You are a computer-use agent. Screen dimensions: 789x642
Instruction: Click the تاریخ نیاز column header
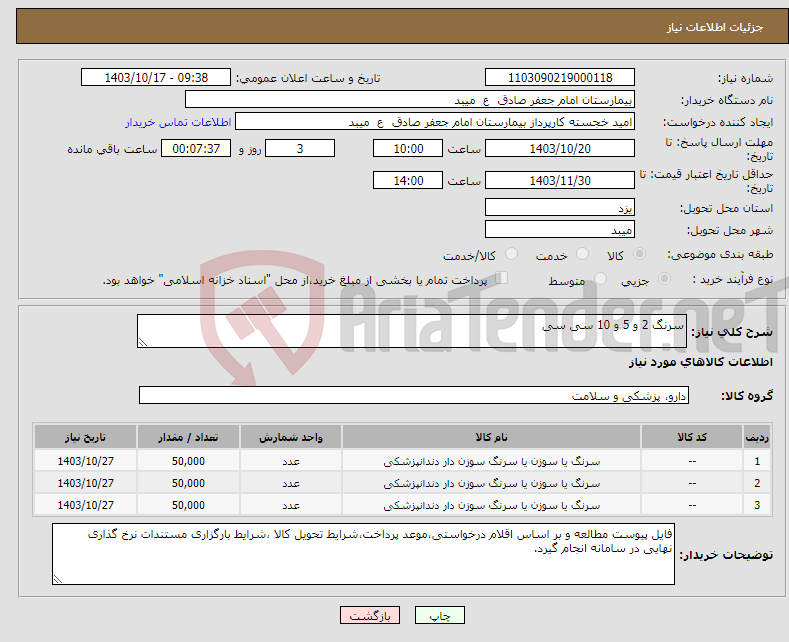[85, 437]
